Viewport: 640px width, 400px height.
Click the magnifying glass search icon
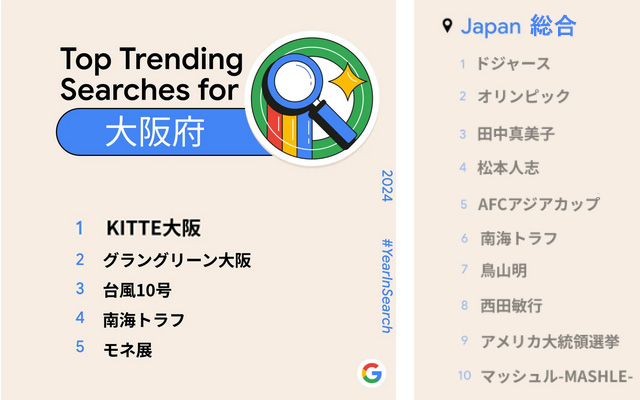(x=310, y=100)
